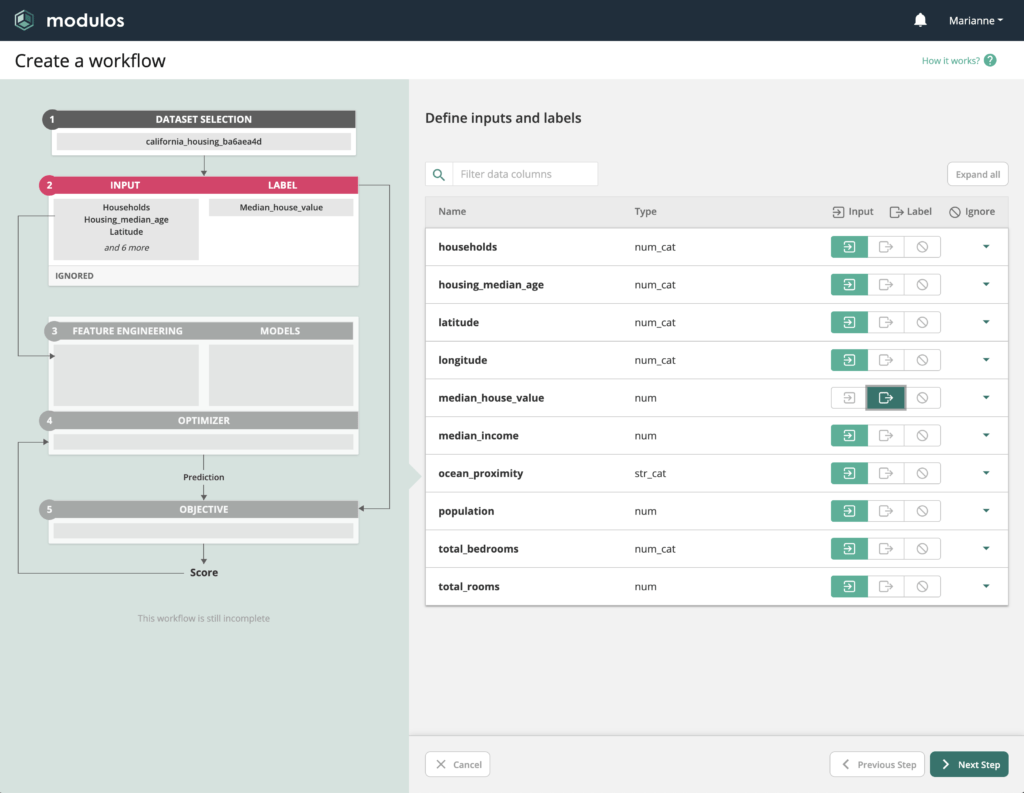Mark latitude as Label
The height and width of the screenshot is (793, 1024).
(886, 322)
